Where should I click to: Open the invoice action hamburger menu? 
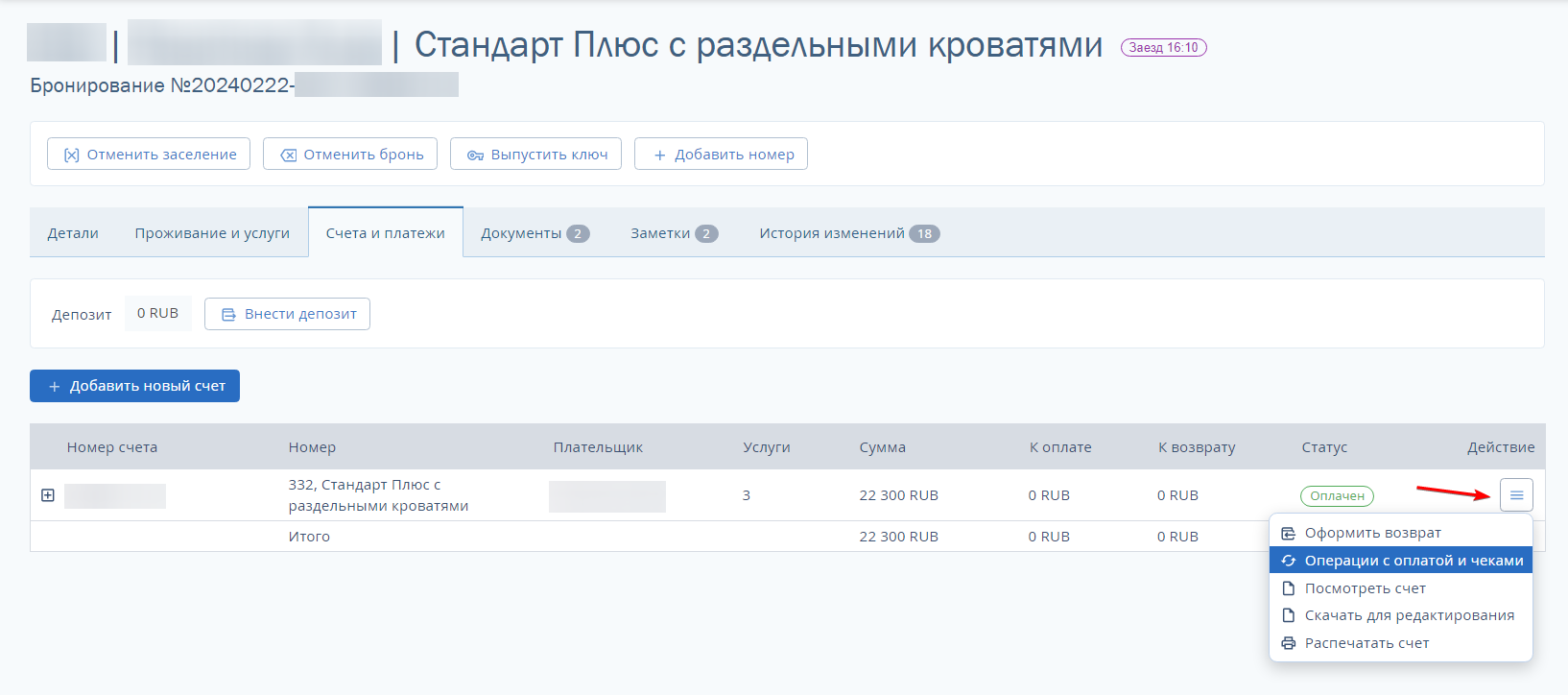[1516, 495]
